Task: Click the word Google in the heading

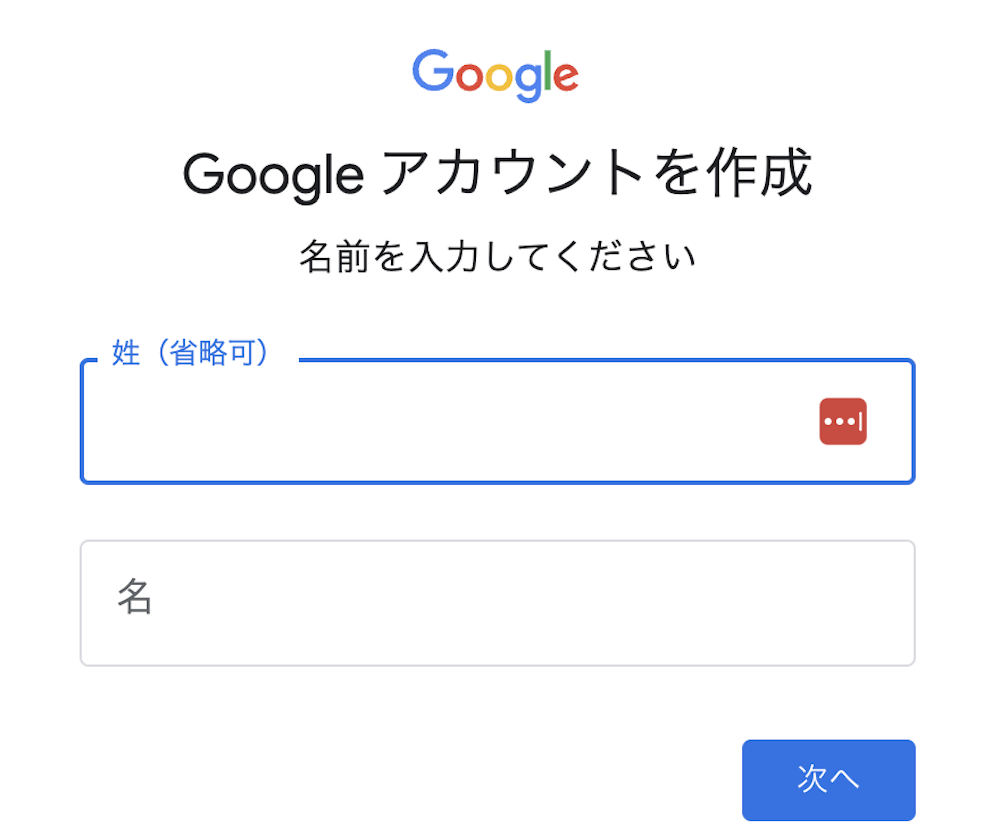Action: [273, 176]
